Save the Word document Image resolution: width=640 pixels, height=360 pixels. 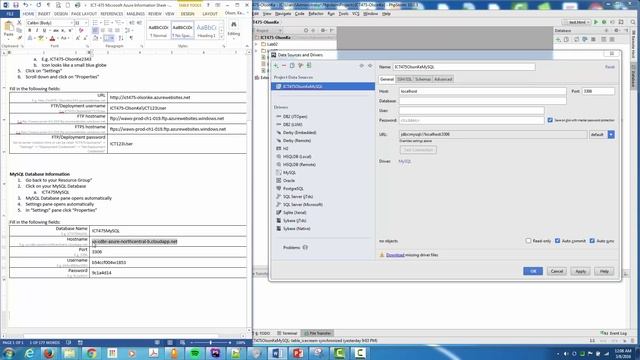click(x=16, y=5)
